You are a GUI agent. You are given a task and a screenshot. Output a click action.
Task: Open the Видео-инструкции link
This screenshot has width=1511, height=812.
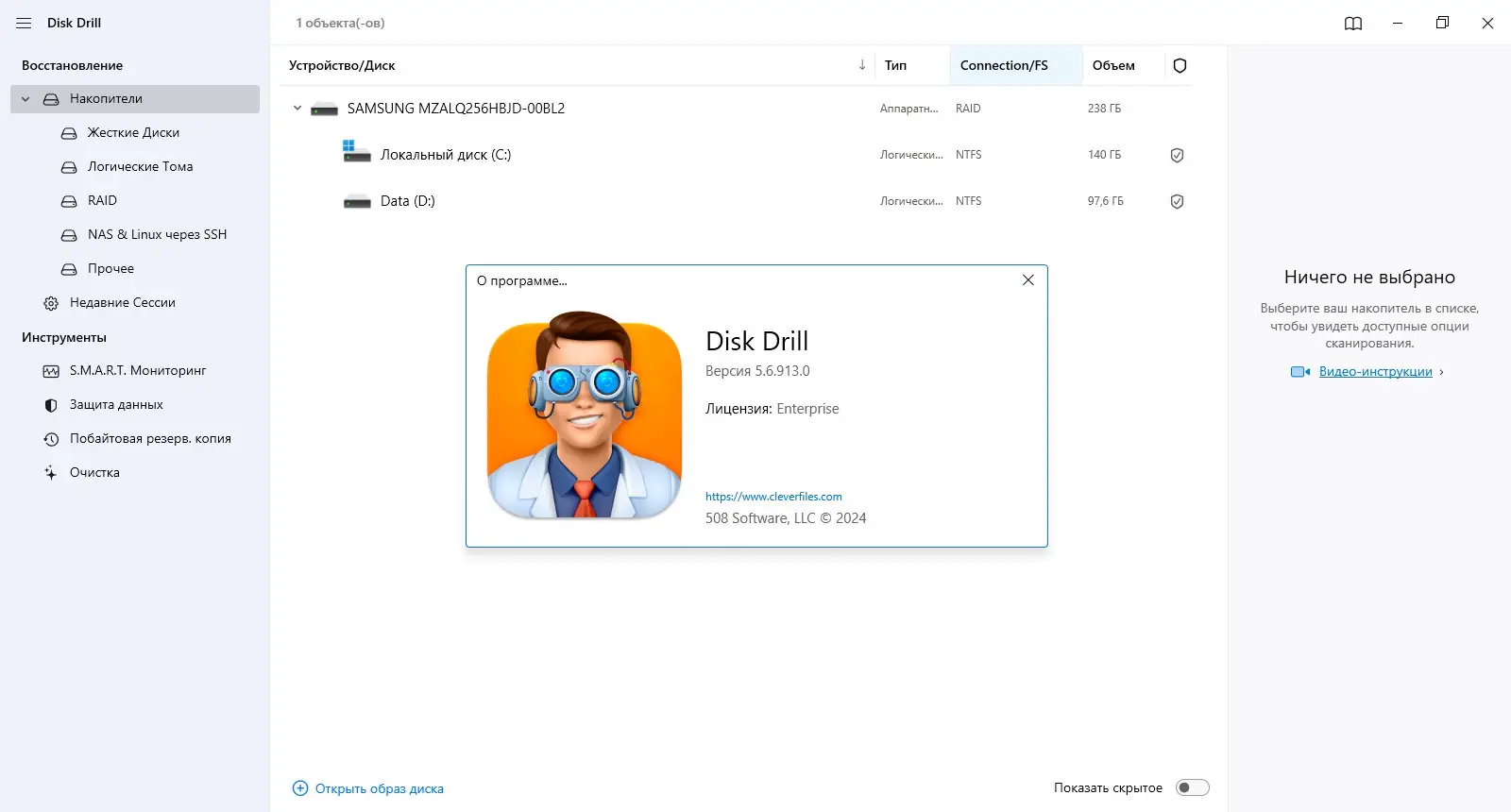[1375, 371]
